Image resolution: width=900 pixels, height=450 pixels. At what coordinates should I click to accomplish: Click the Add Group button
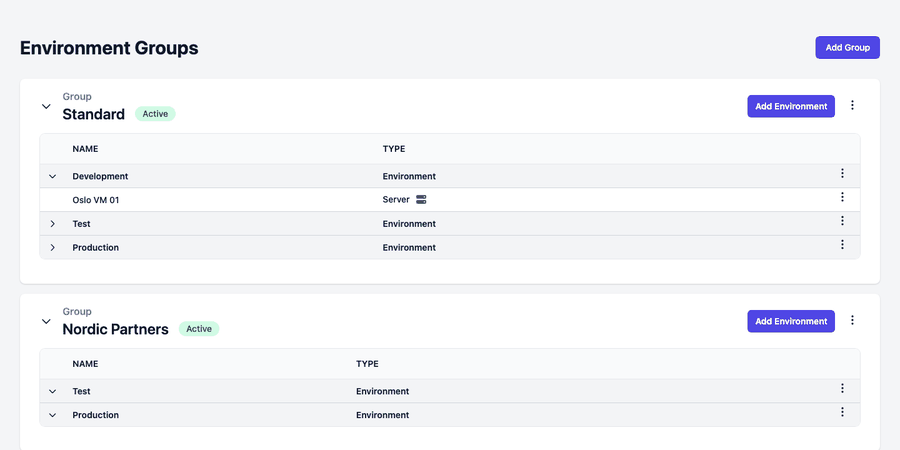click(x=847, y=48)
